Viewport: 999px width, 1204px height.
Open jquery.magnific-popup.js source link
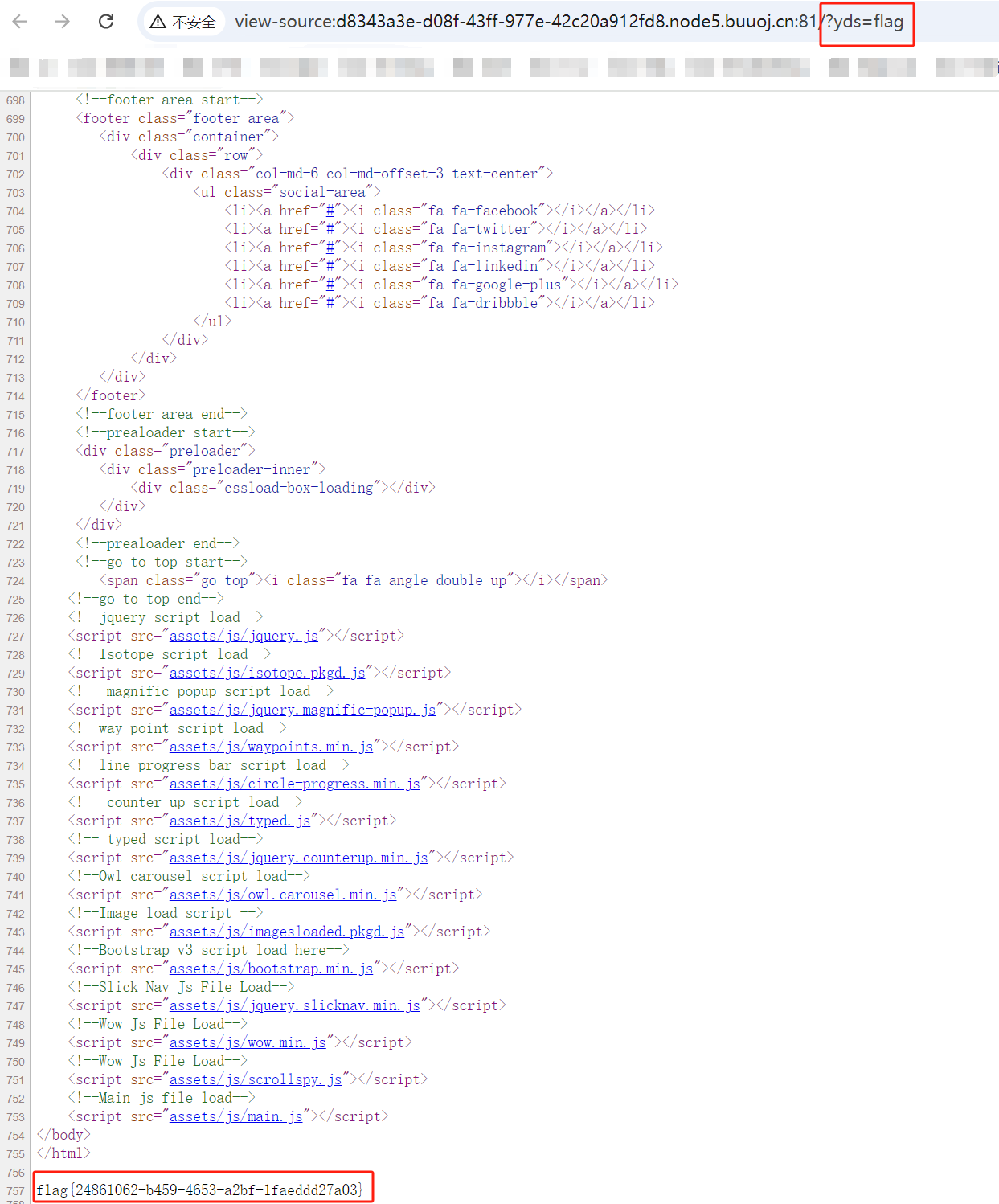pos(302,710)
